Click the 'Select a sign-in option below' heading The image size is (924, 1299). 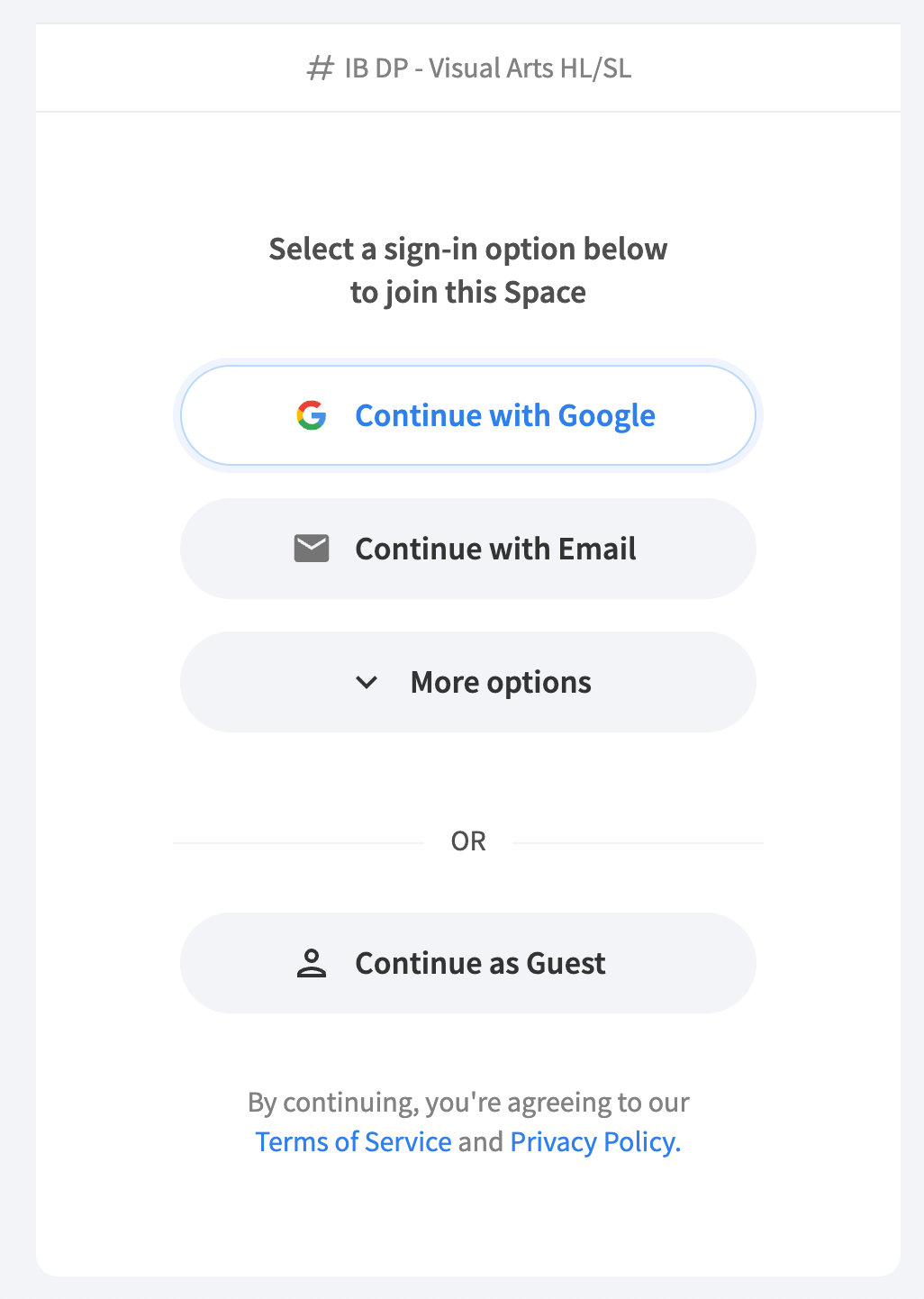coord(468,249)
